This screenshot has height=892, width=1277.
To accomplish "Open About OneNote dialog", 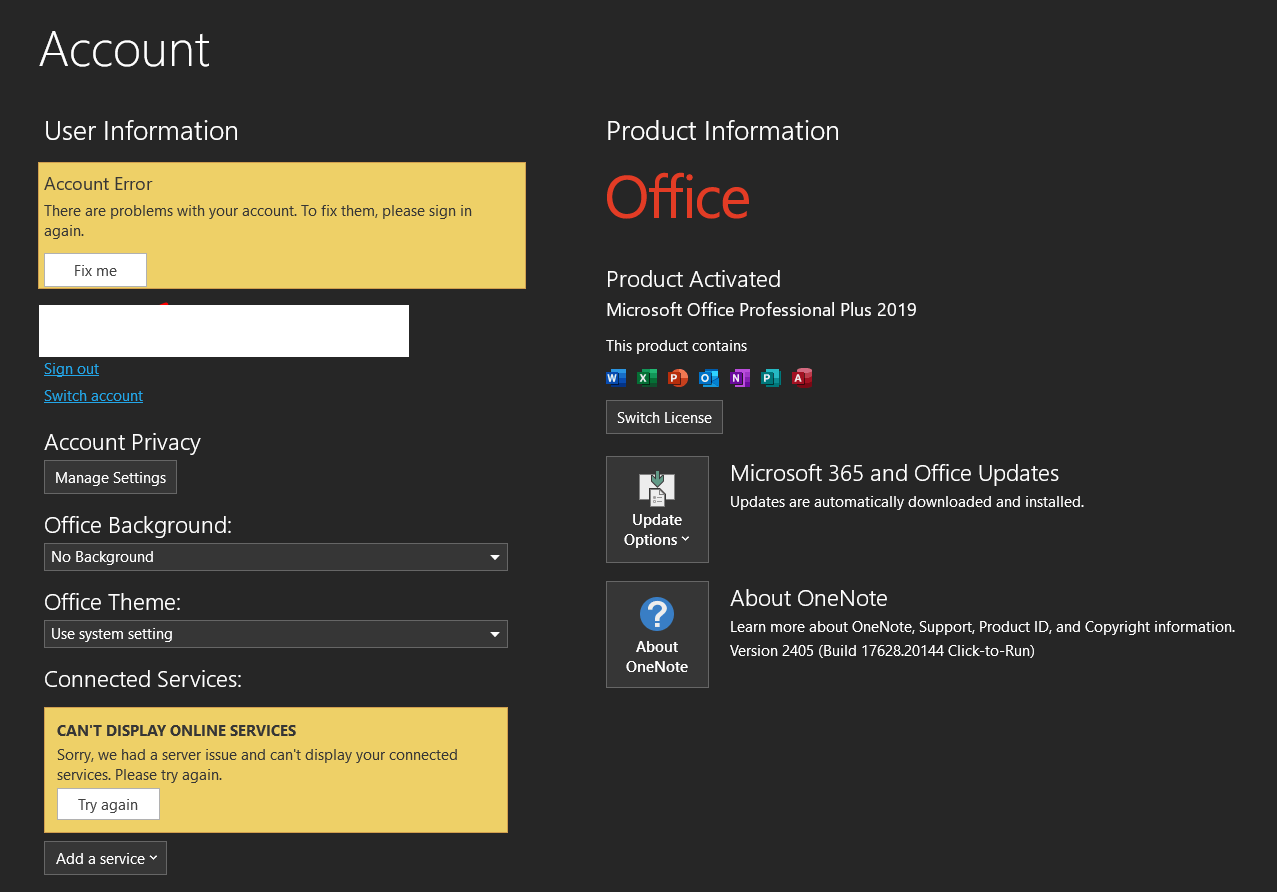I will click(657, 634).
